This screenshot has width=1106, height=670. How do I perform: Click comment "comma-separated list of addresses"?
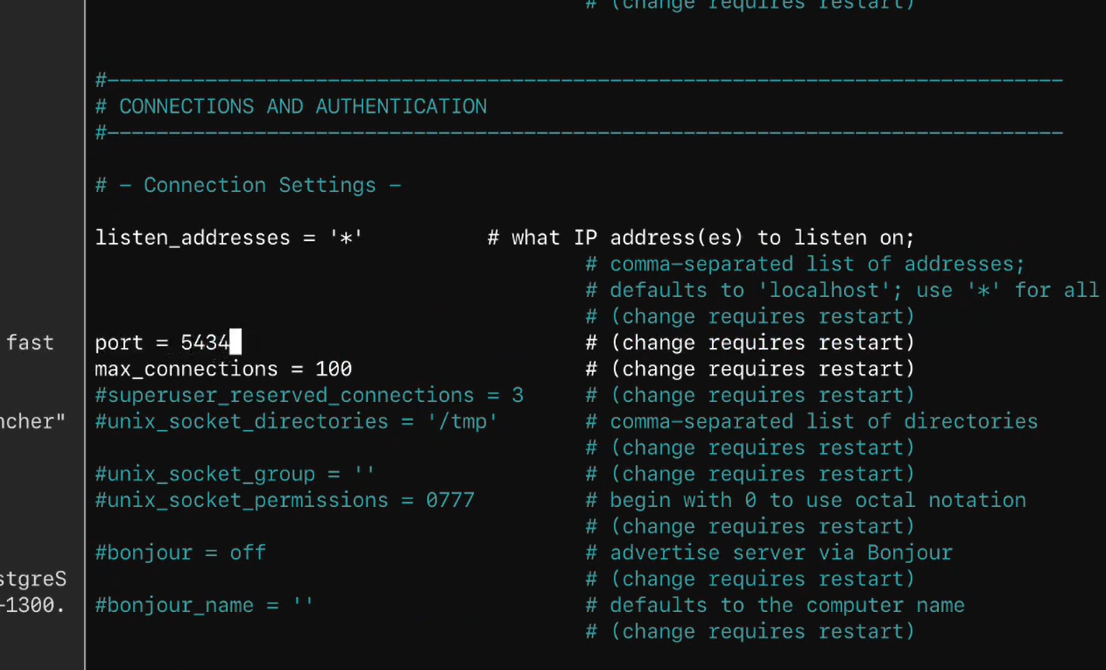pyautogui.click(x=817, y=264)
